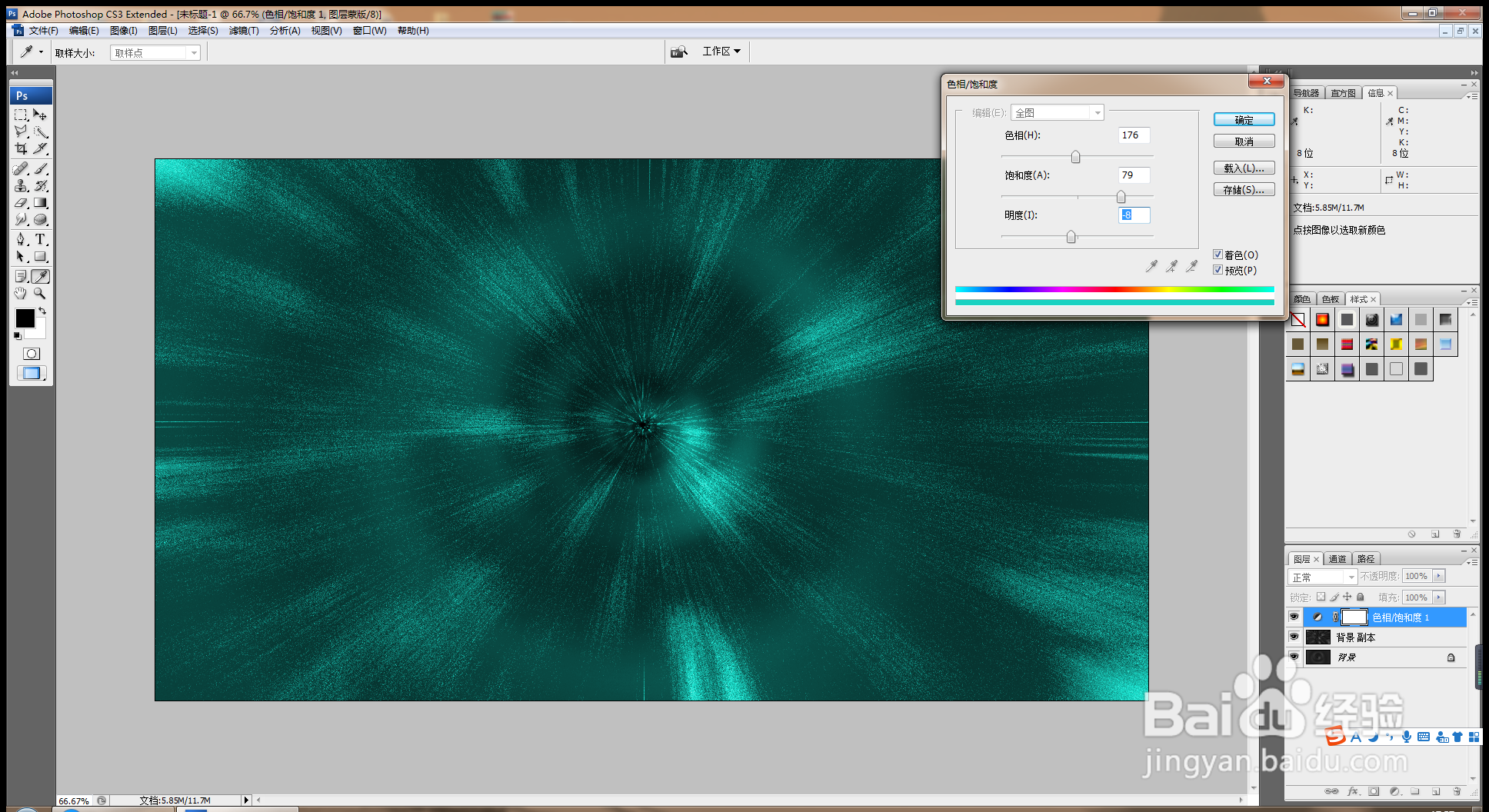Select the History Brush tool

click(x=41, y=185)
